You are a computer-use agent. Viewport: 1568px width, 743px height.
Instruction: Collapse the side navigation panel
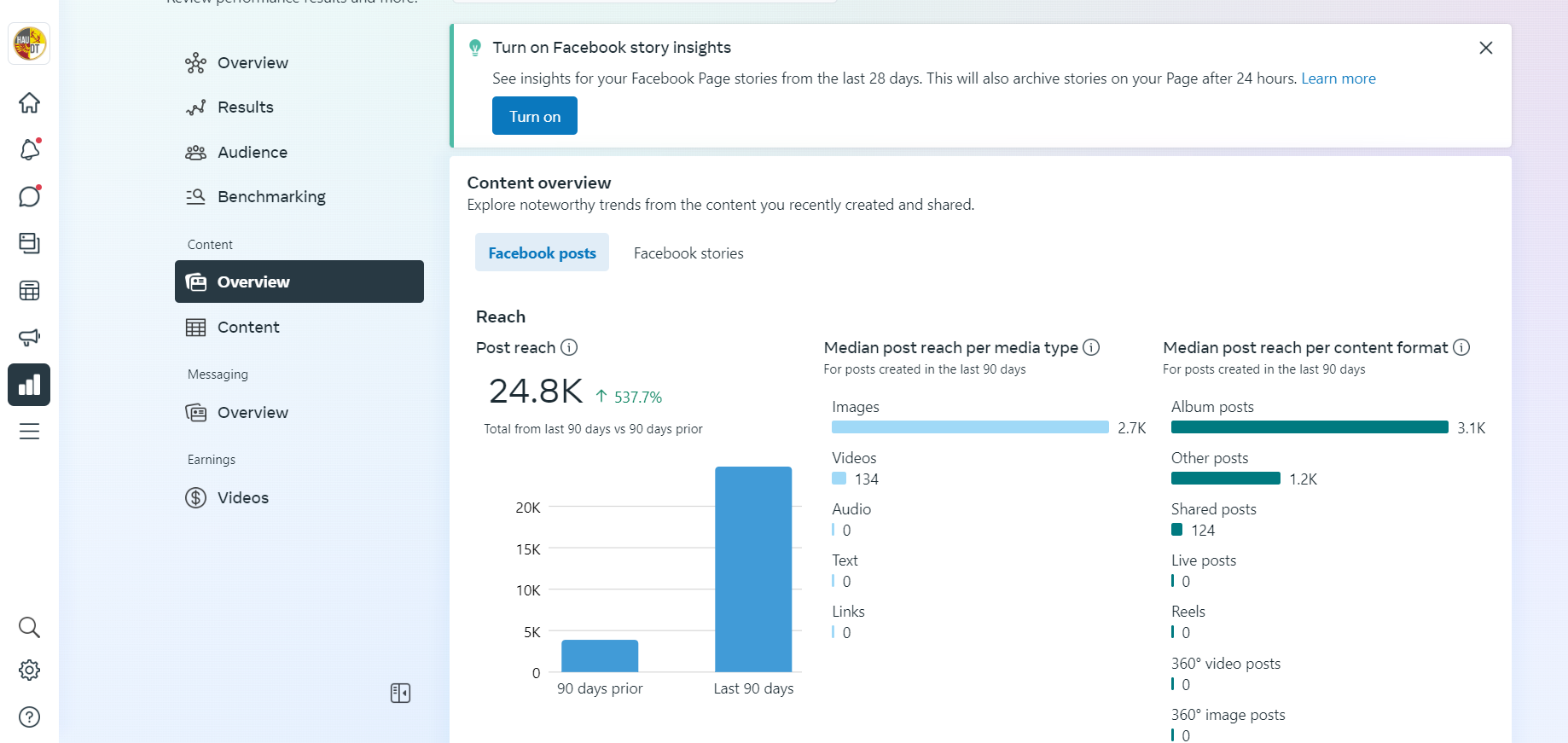tap(400, 693)
